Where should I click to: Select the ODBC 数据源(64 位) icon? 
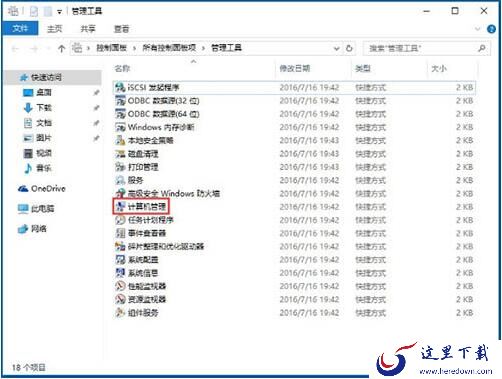(x=120, y=114)
